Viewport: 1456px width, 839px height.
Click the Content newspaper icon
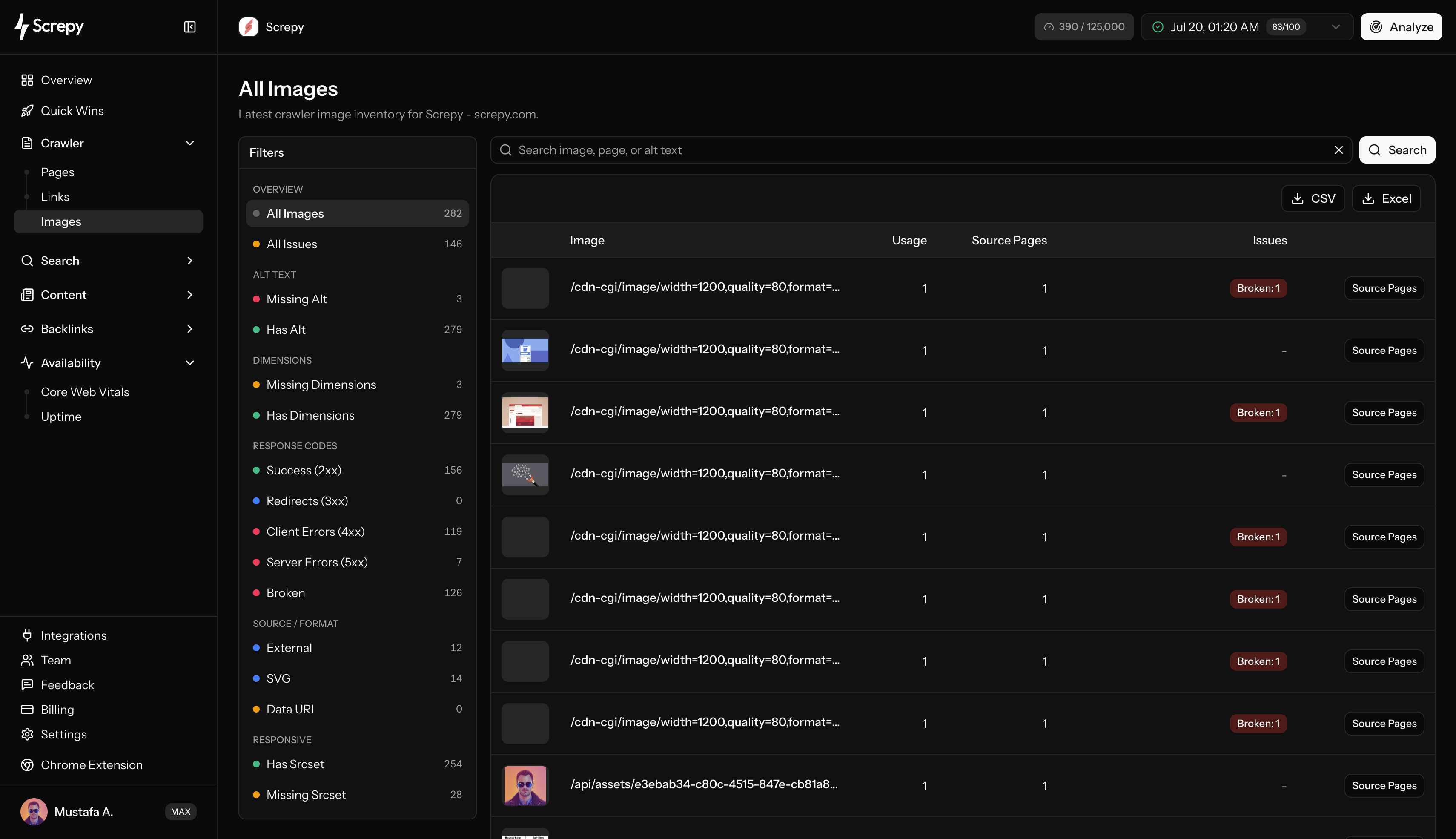click(x=27, y=294)
